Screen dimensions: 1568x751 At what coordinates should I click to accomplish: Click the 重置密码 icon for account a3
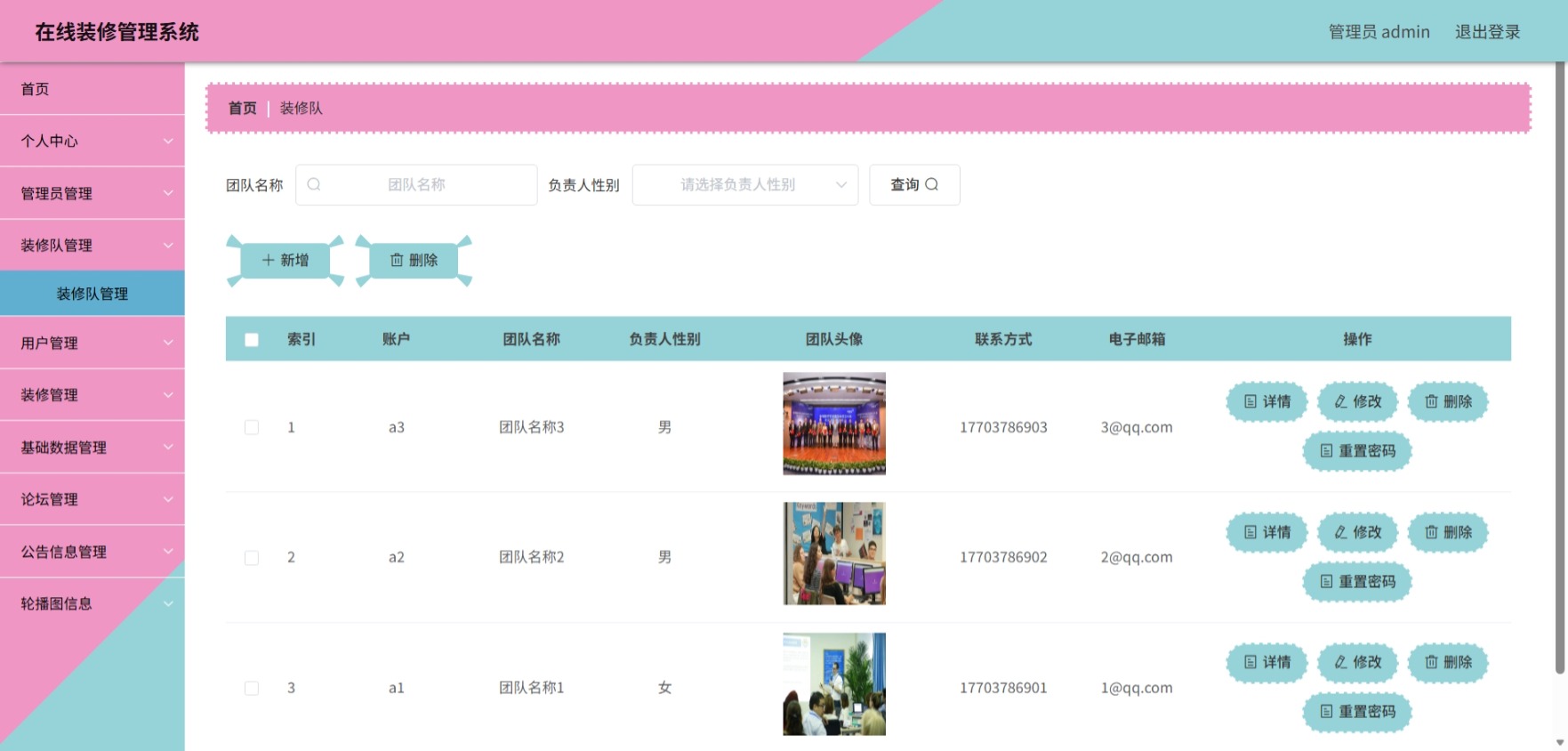click(x=1326, y=451)
